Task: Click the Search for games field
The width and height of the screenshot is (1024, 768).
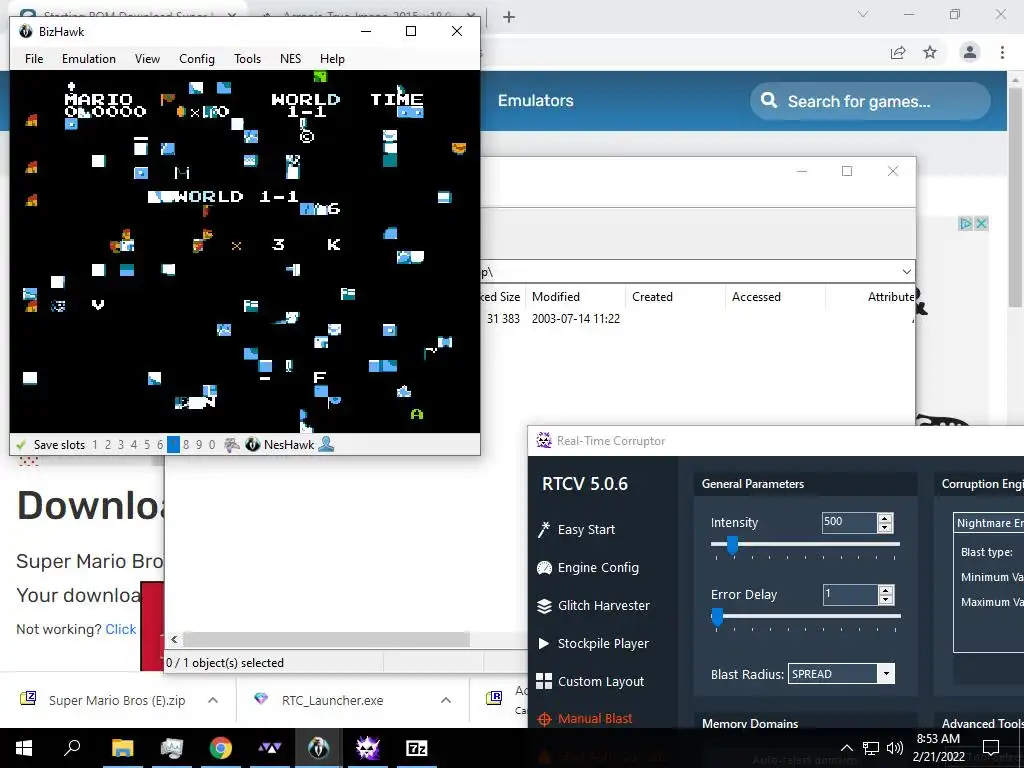Action: click(x=870, y=101)
